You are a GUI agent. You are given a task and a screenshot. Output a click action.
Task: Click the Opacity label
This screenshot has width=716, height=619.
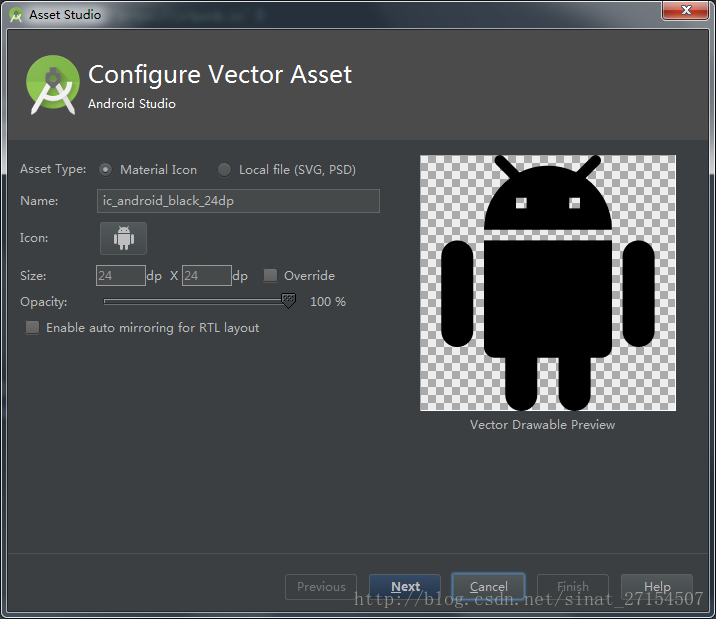(43, 302)
